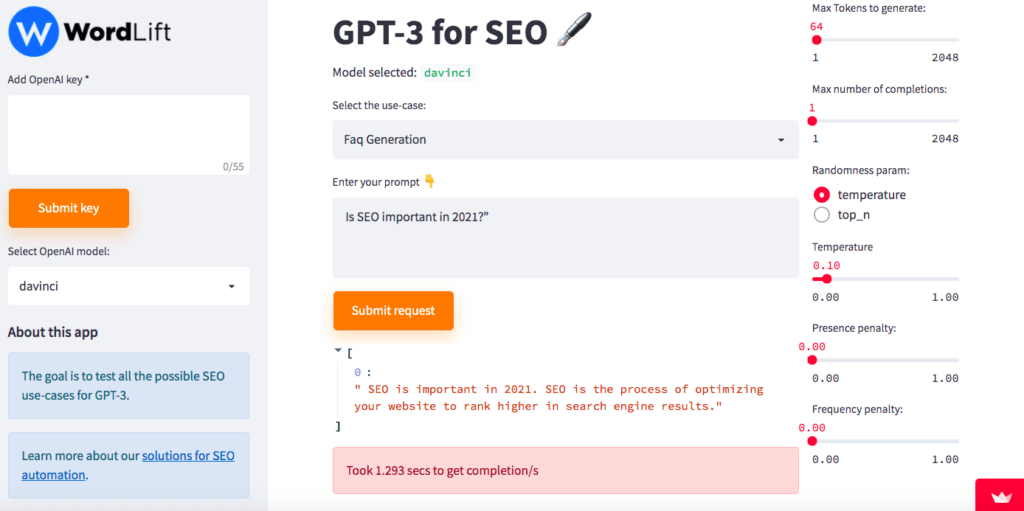The height and width of the screenshot is (511, 1024).
Task: Click the Submit key button
Action: click(x=69, y=208)
